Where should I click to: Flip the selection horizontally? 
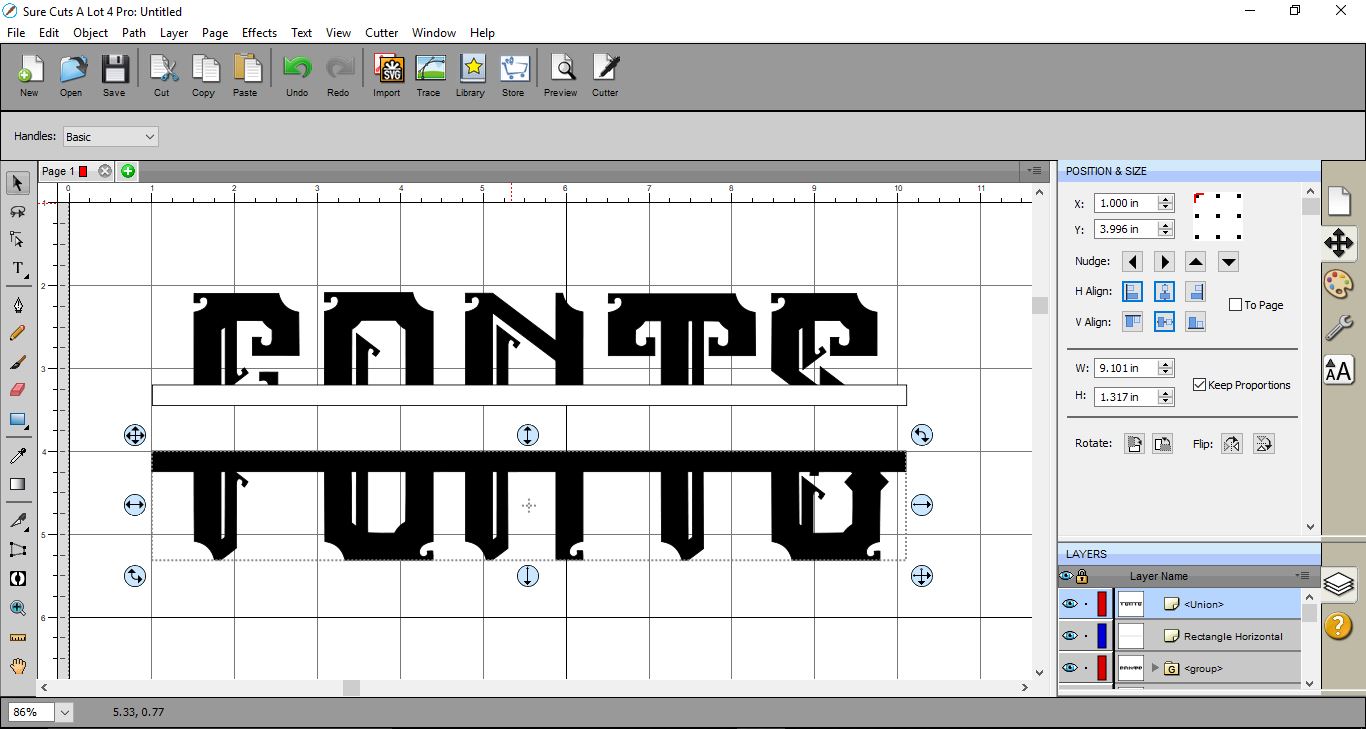point(1232,444)
